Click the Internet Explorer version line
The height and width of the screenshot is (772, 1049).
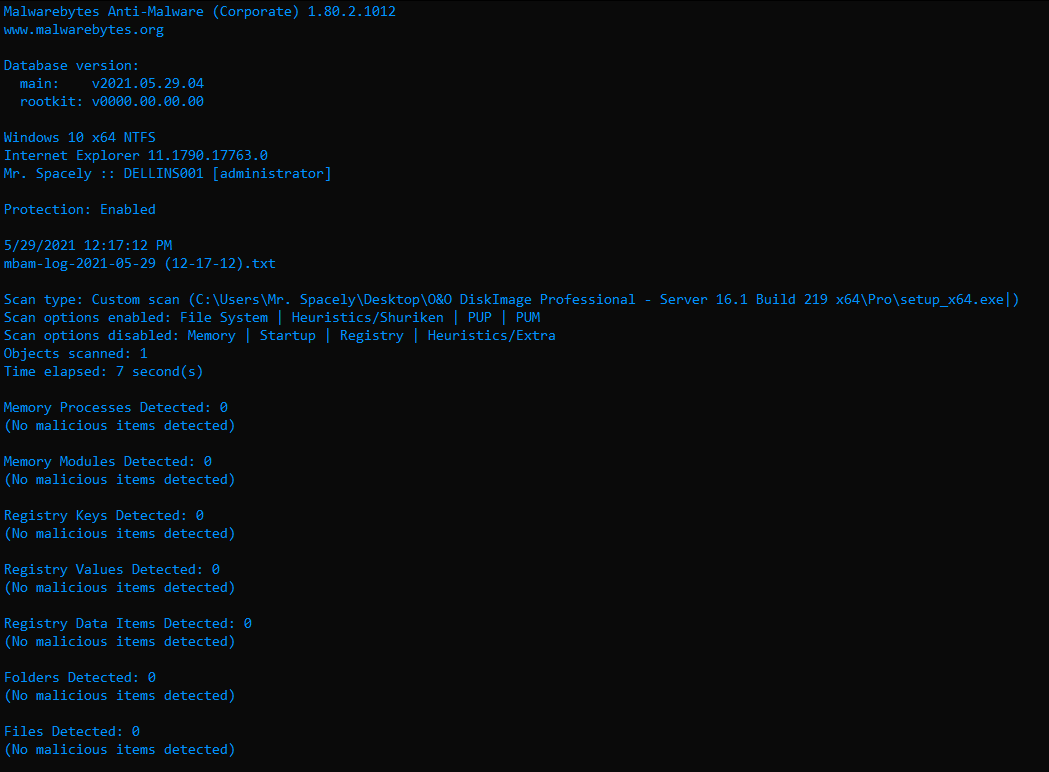[136, 156]
